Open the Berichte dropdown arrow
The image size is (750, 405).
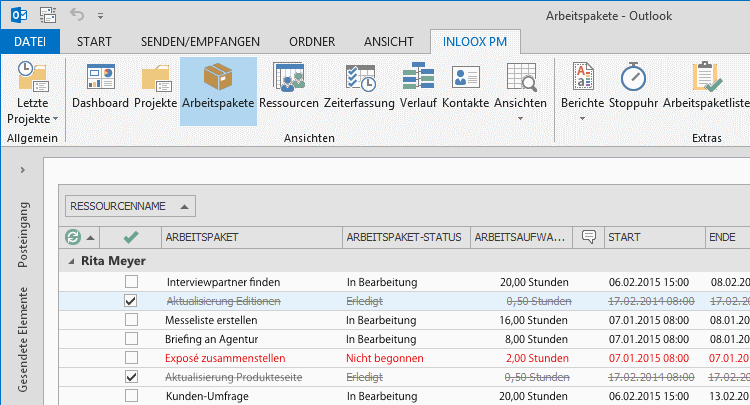click(582, 118)
